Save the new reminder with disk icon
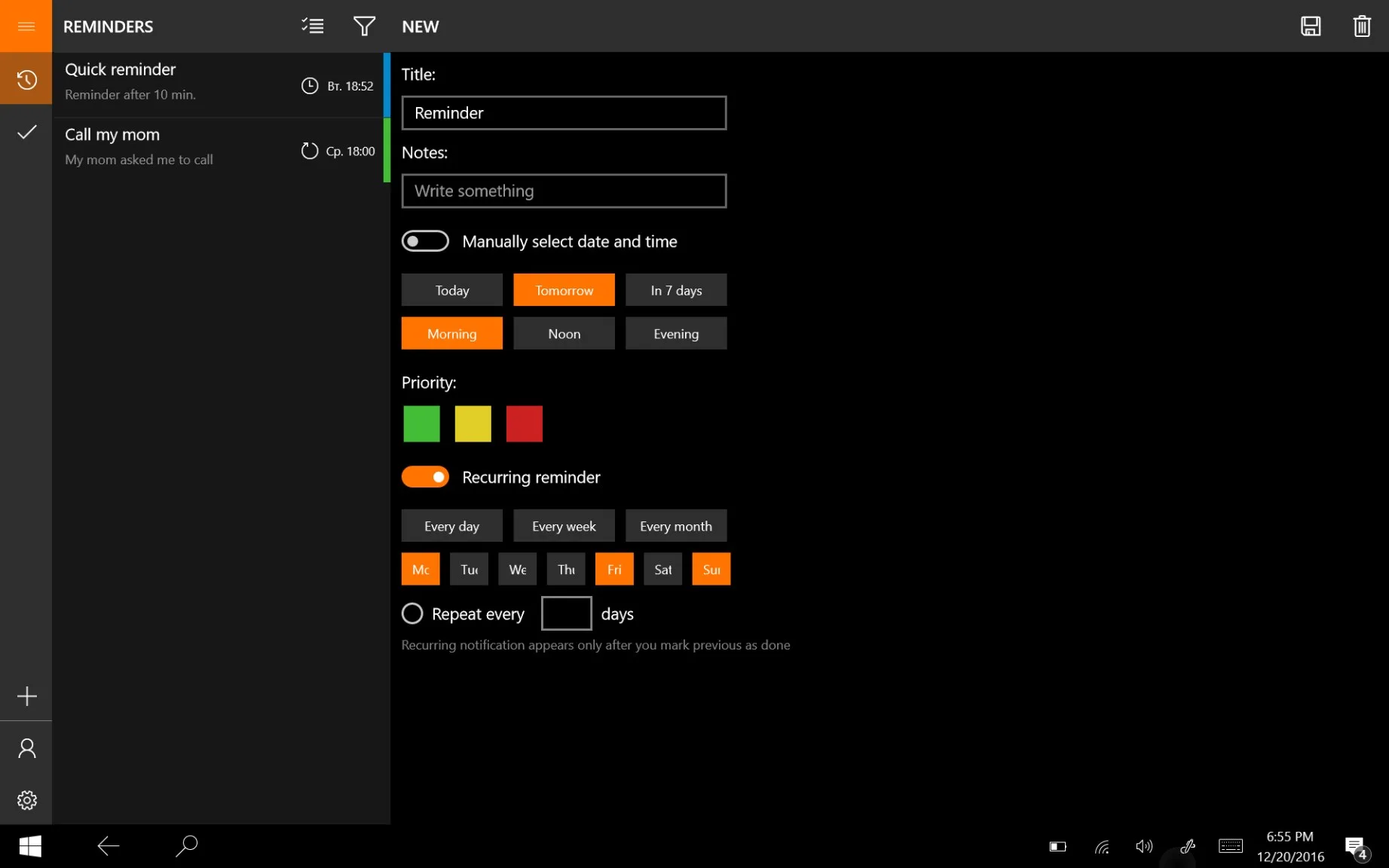The image size is (1389, 868). coord(1311,26)
